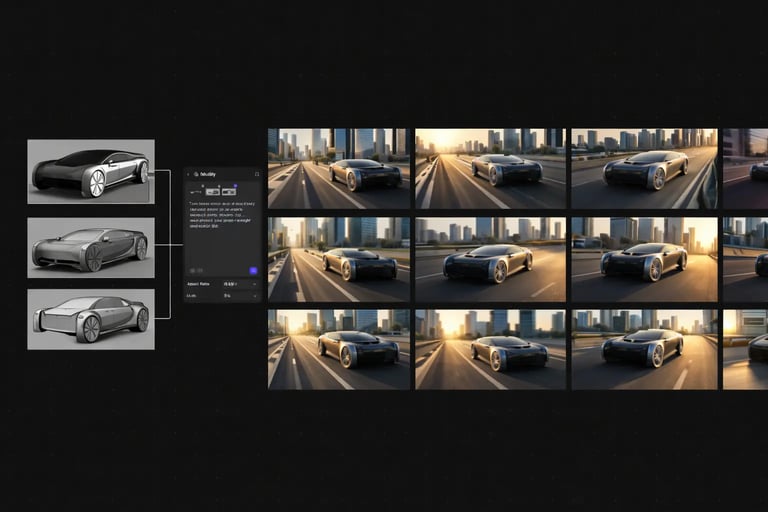The width and height of the screenshot is (768, 512).
Task: Open middle-row first generated car image
Action: point(339,260)
